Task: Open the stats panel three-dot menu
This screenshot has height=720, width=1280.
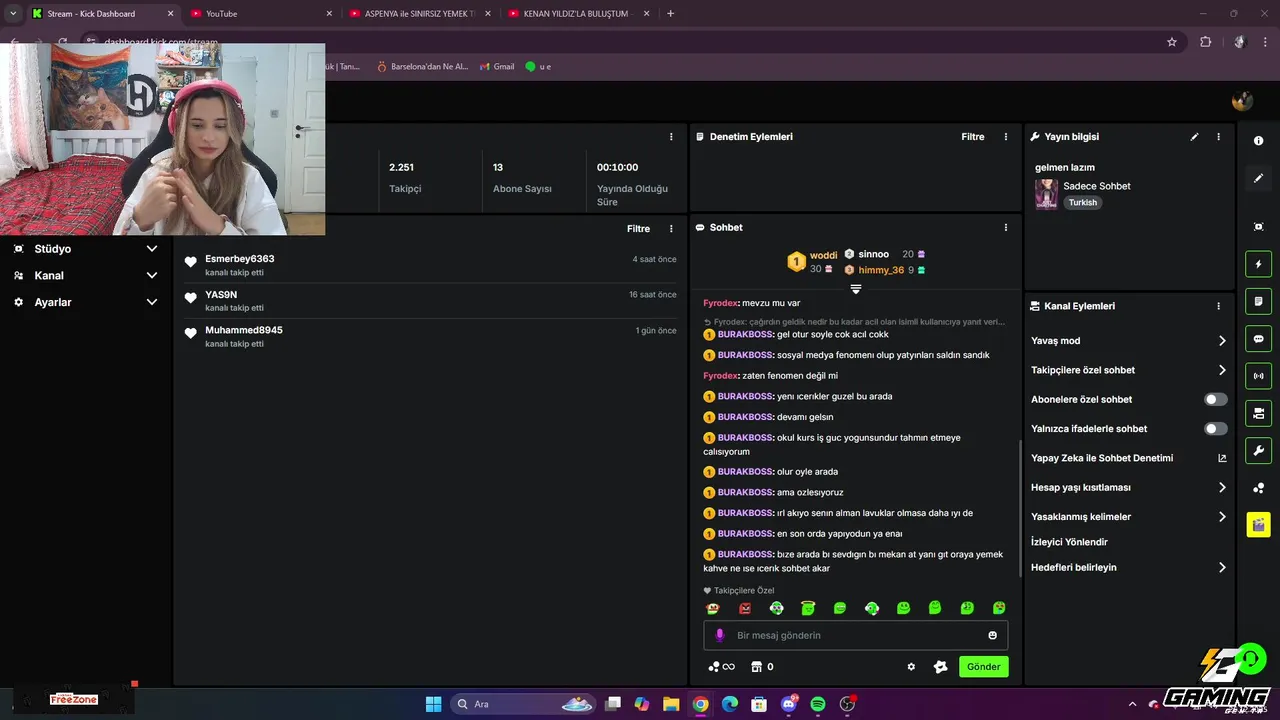Action: tap(671, 137)
